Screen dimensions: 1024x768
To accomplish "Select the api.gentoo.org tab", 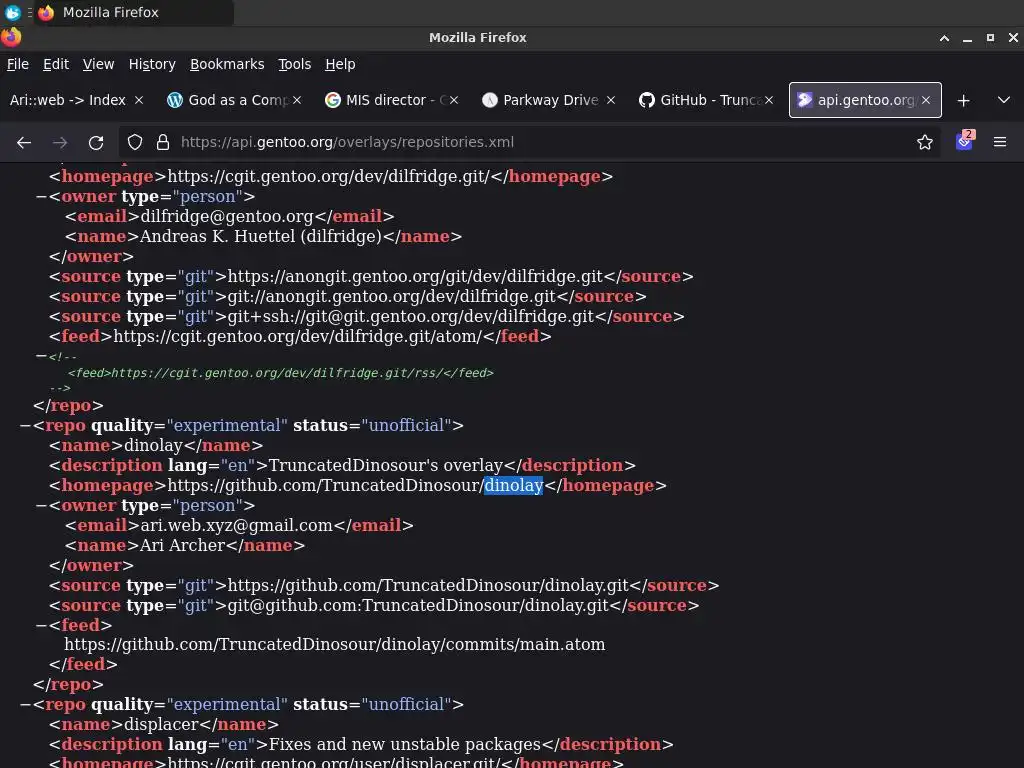I will click(x=858, y=100).
